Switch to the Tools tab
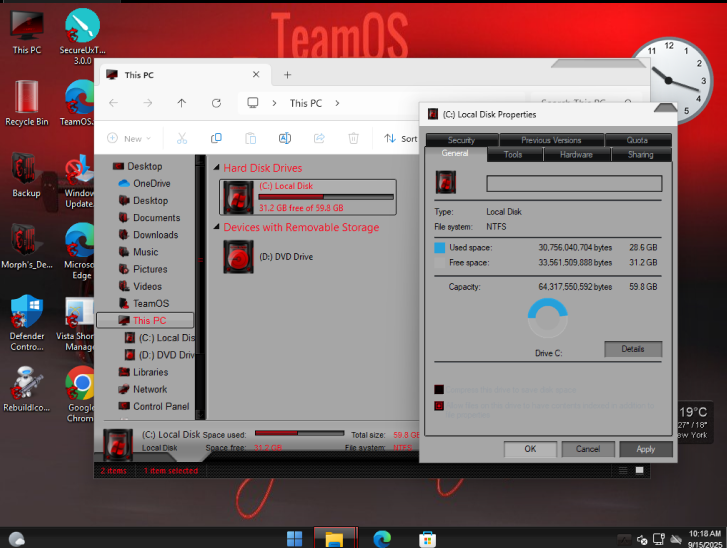 [514, 154]
